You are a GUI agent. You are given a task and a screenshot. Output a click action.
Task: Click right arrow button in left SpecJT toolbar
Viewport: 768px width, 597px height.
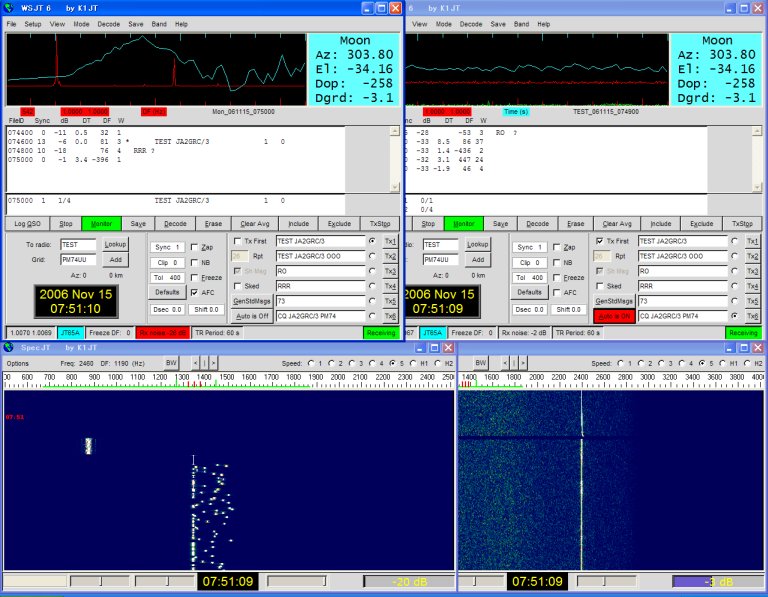213,363
